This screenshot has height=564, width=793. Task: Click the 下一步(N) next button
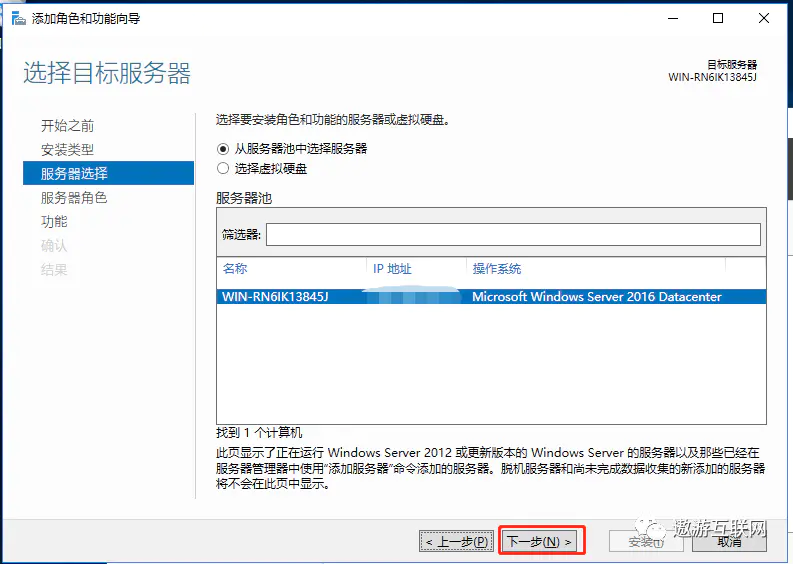pos(541,542)
